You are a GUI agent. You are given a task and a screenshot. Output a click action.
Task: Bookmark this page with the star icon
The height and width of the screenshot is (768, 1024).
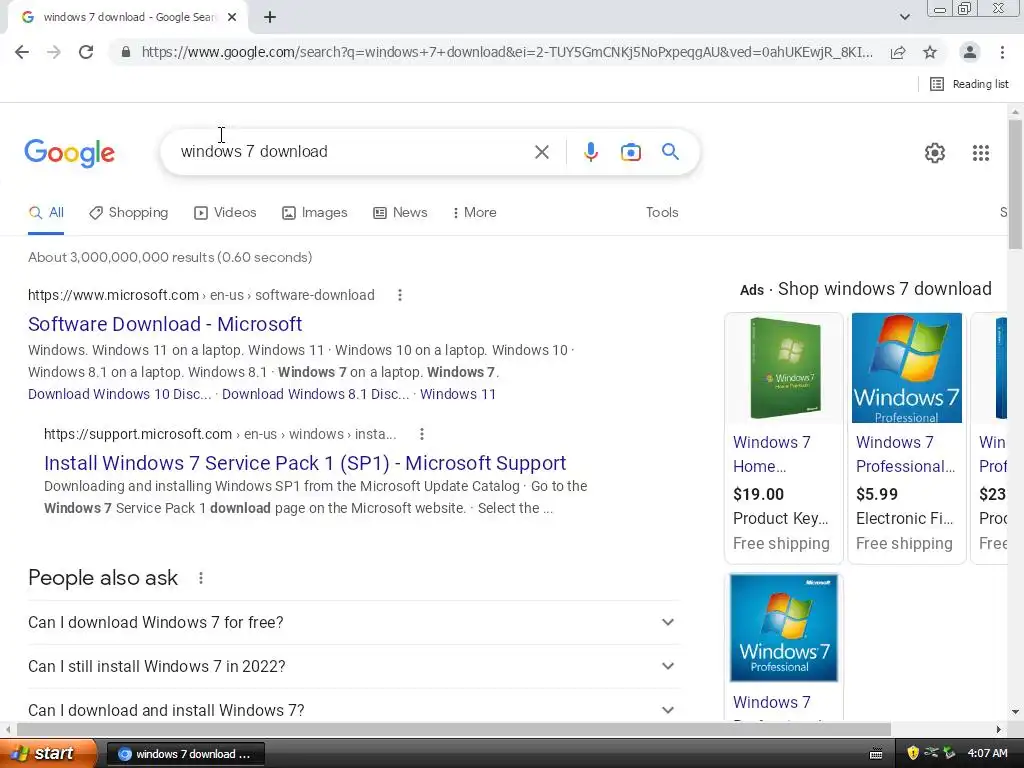pos(930,52)
